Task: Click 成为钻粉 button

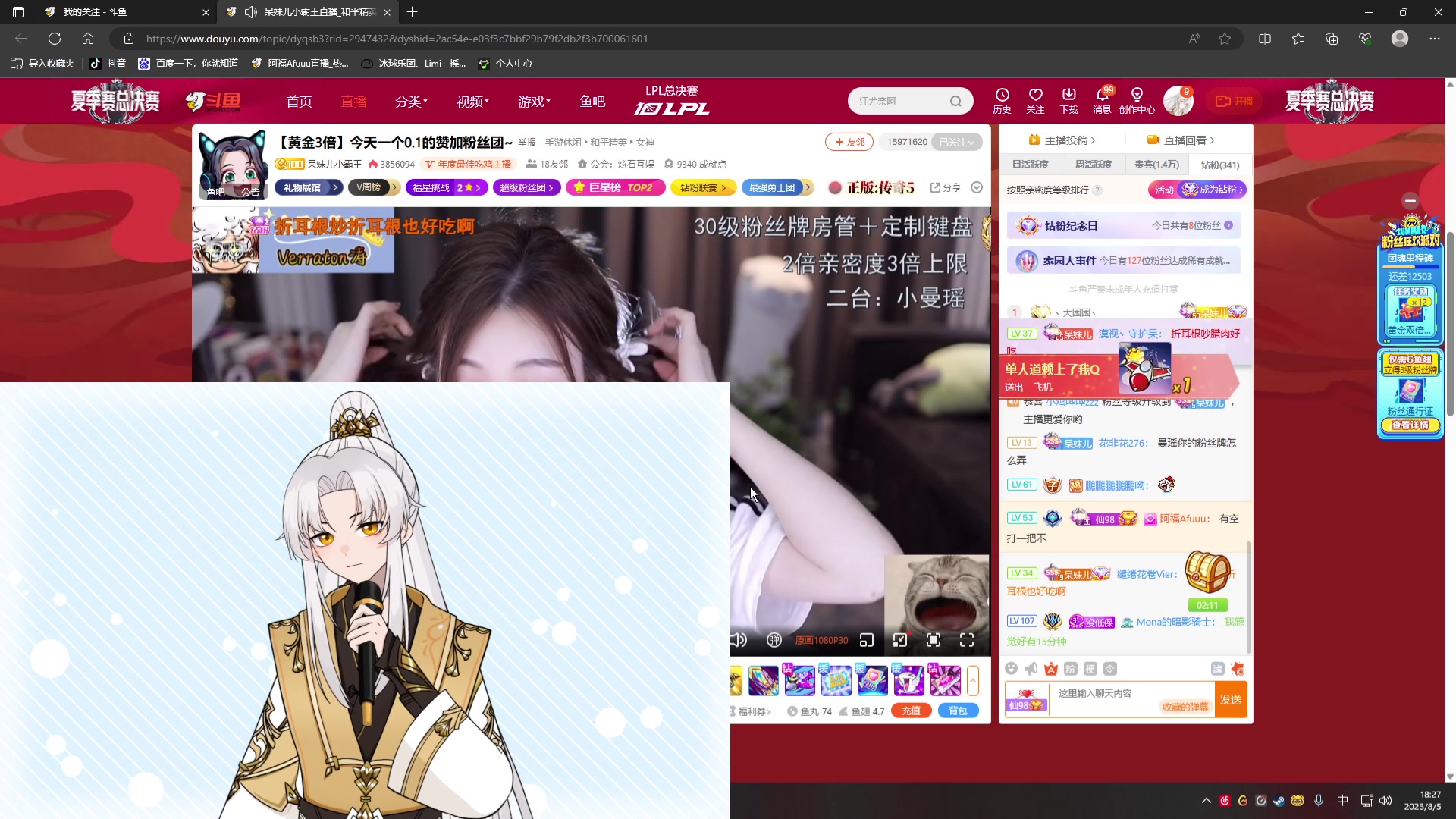Action: point(1213,190)
